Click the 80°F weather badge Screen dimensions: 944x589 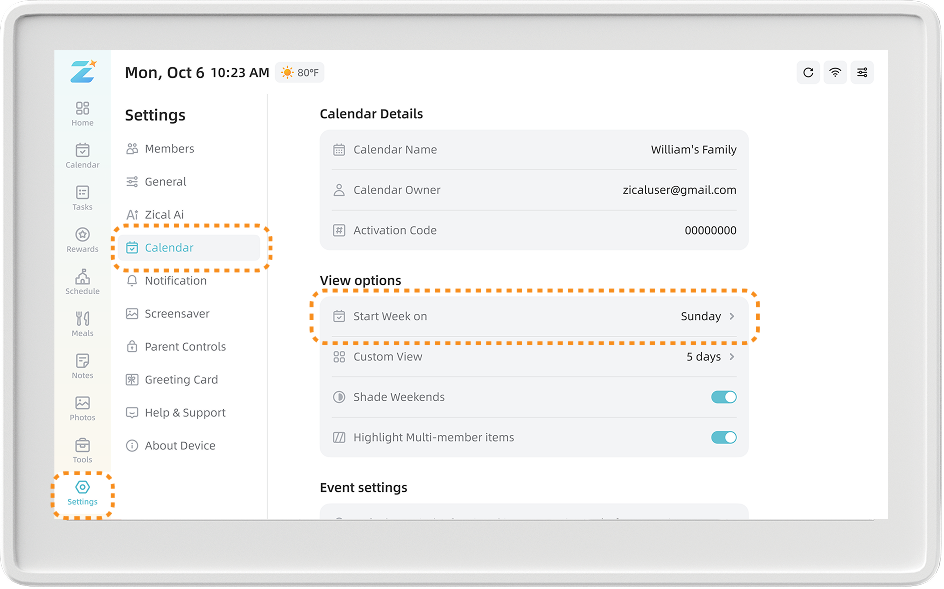click(x=300, y=73)
